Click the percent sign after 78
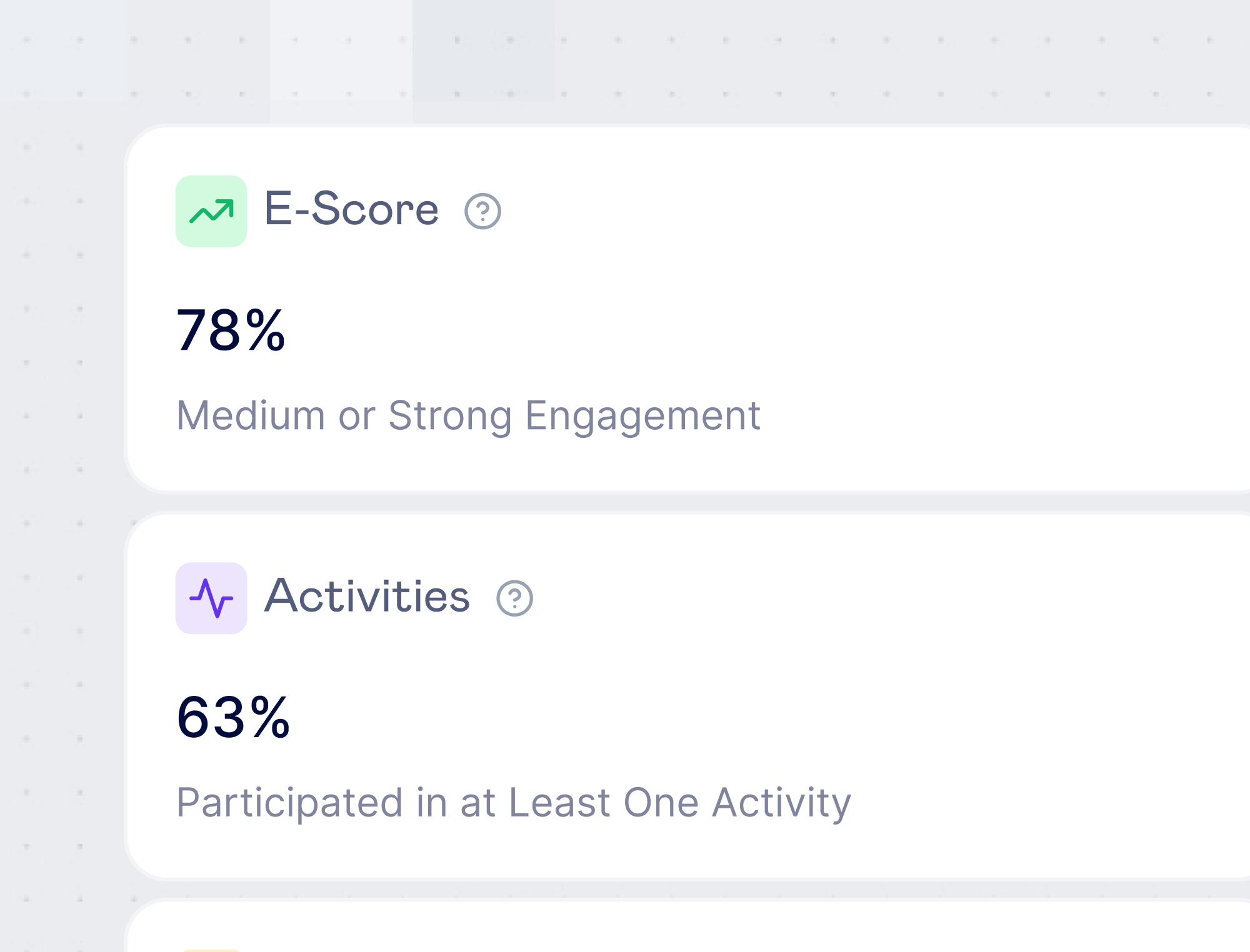 [265, 330]
